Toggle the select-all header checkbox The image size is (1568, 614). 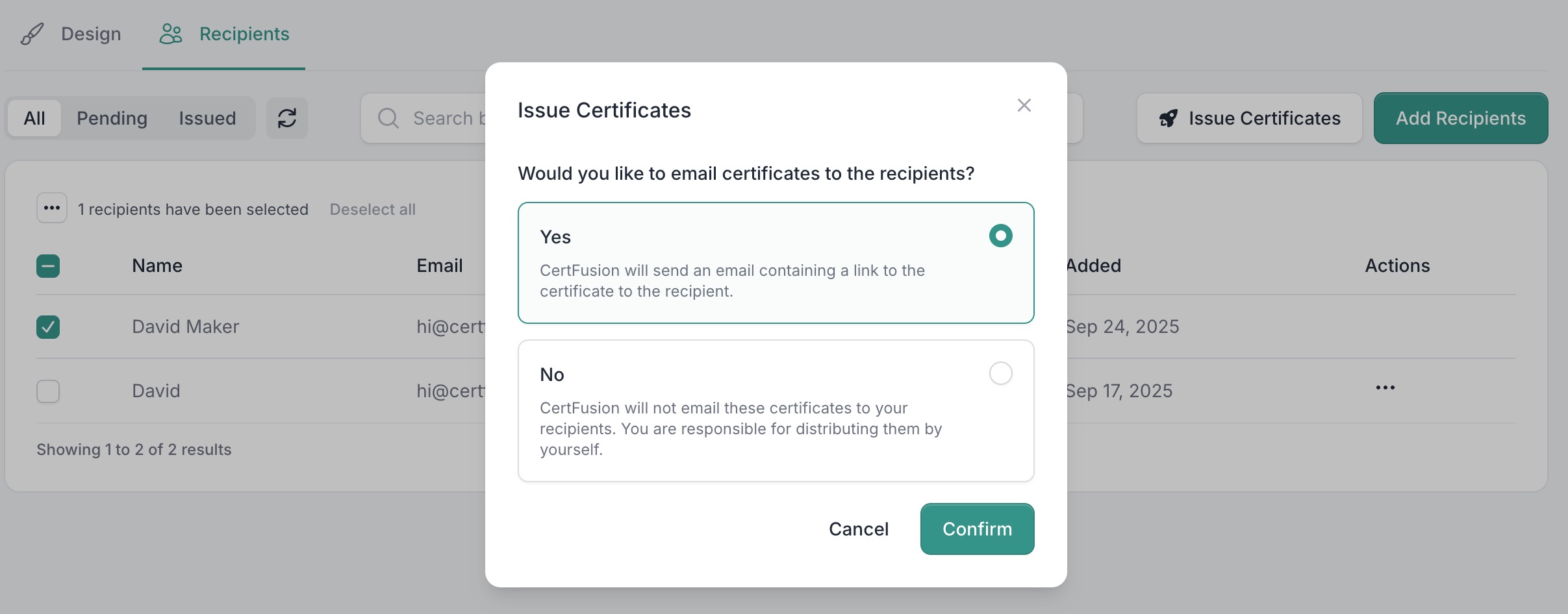click(x=48, y=266)
